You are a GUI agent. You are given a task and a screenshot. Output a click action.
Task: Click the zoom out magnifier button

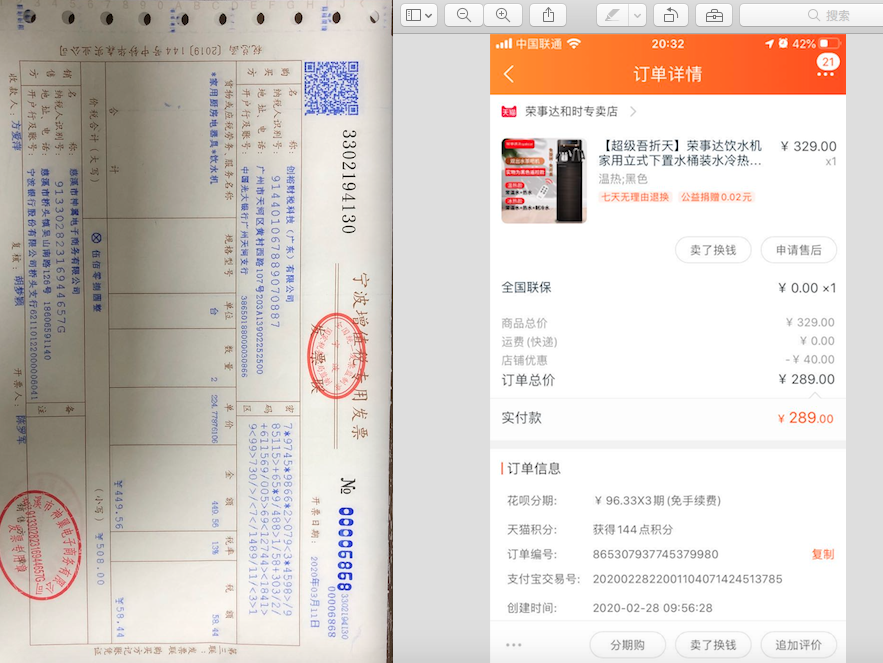(464, 15)
